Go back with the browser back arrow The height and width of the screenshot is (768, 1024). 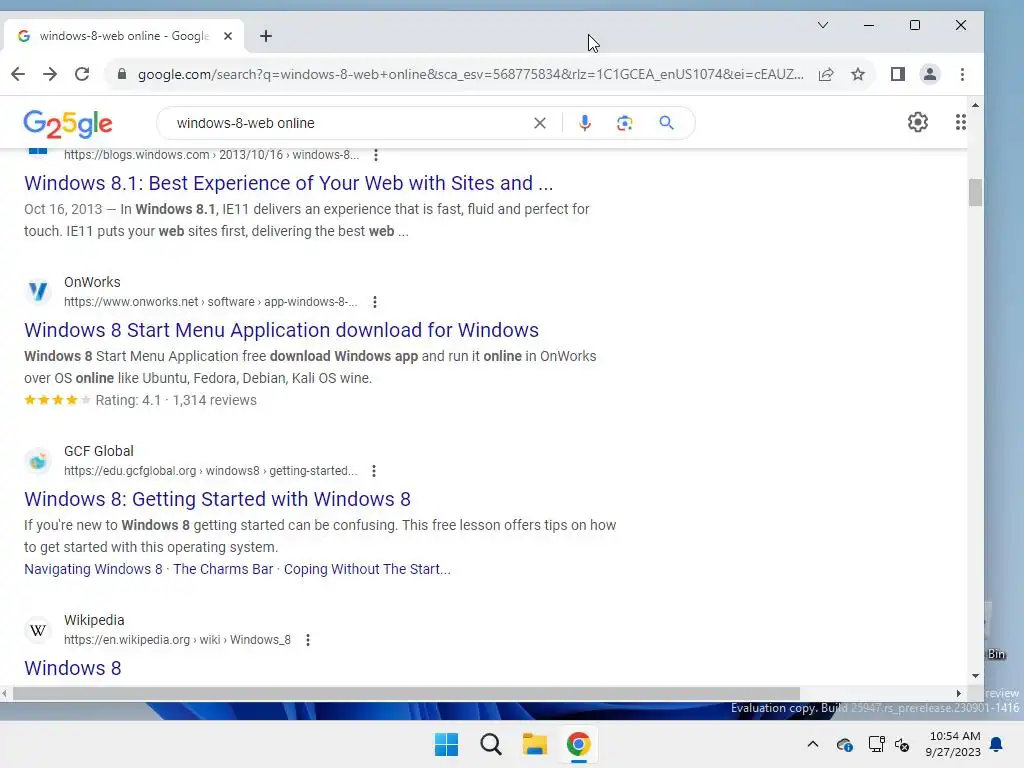(x=18, y=74)
